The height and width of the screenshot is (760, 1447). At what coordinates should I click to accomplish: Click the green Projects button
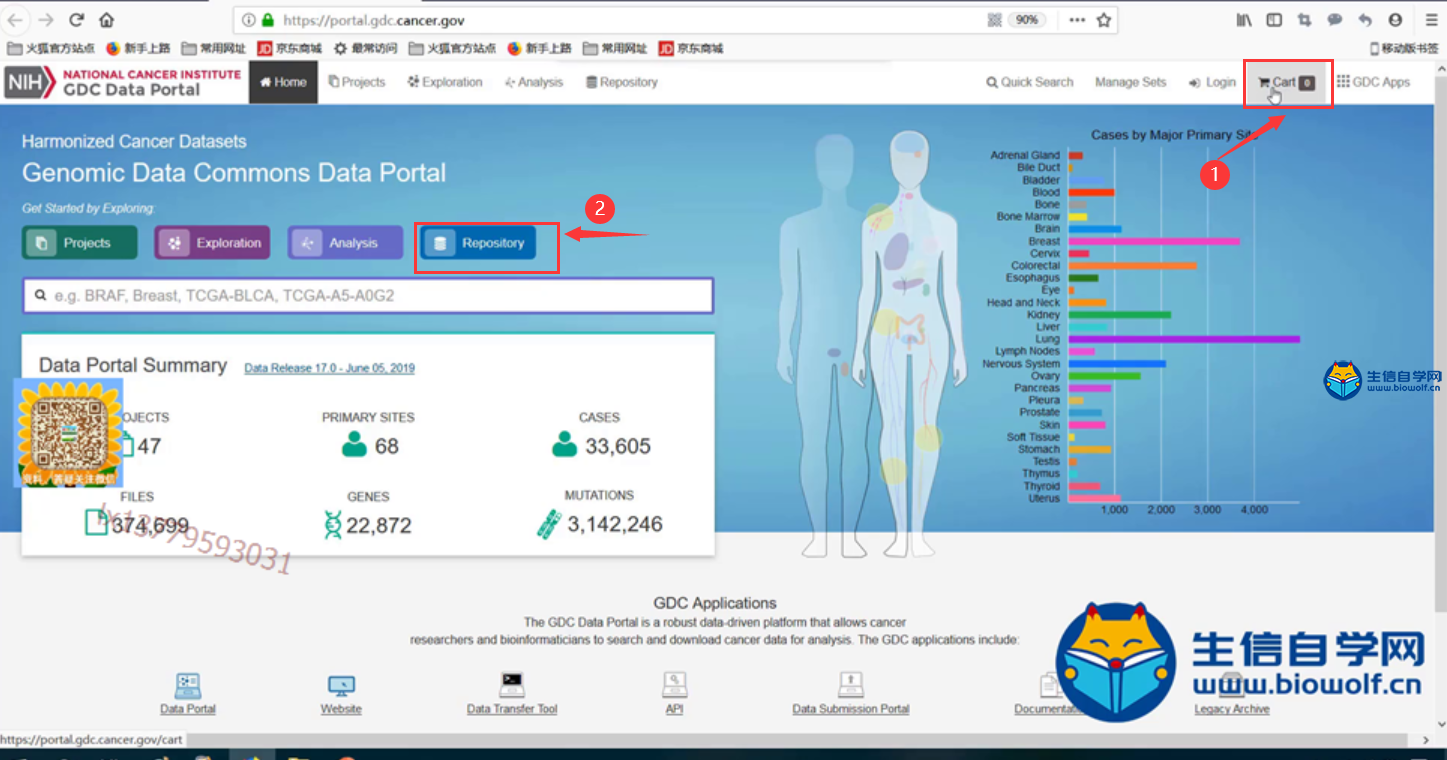[81, 243]
